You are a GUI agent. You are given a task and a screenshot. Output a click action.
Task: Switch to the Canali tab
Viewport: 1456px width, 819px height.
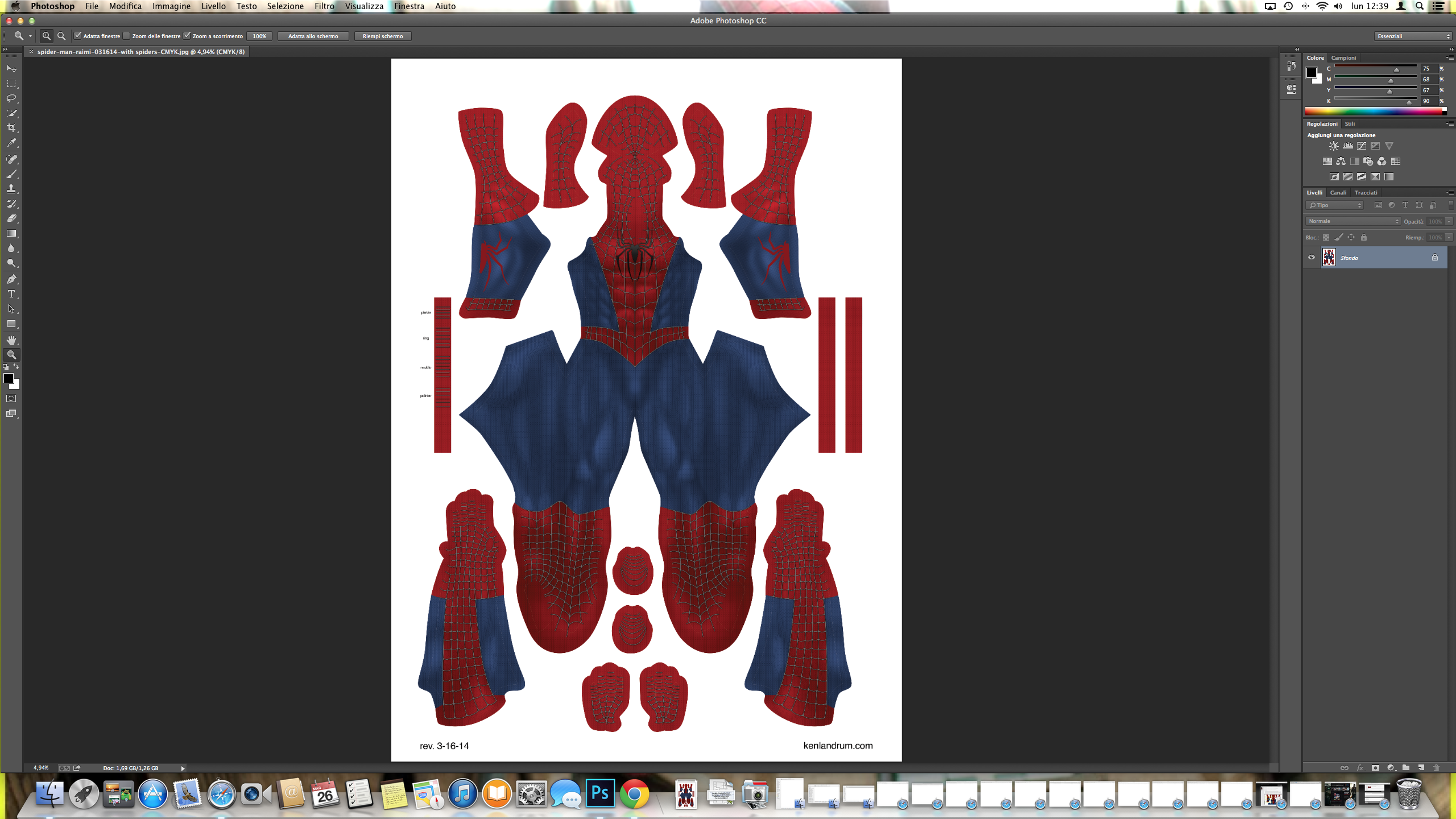click(1338, 193)
